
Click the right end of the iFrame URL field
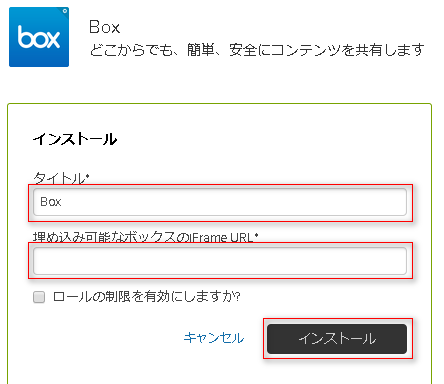coord(398,261)
